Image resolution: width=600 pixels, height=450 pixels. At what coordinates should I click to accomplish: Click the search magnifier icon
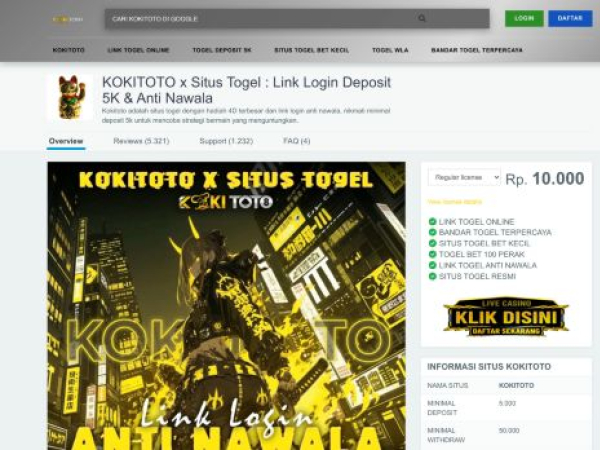pos(422,18)
